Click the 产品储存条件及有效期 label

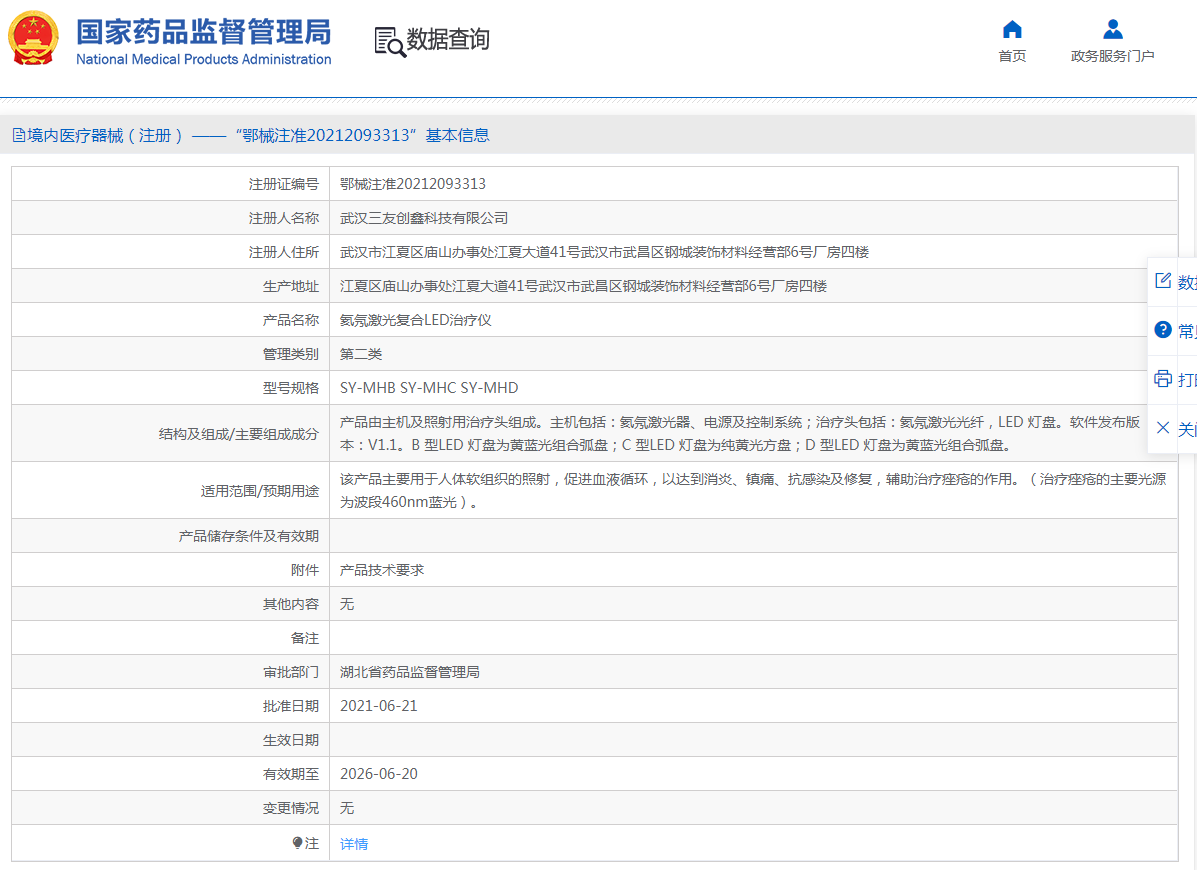(x=249, y=536)
